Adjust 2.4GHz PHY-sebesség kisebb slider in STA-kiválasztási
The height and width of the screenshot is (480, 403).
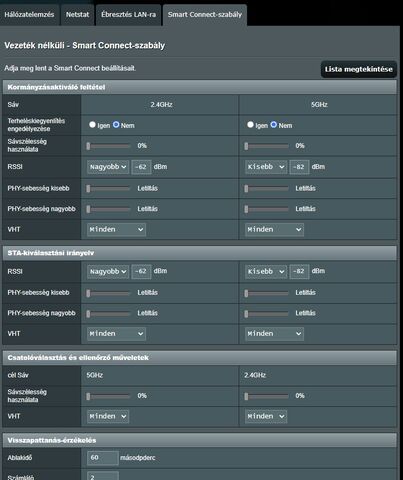[x=108, y=293]
